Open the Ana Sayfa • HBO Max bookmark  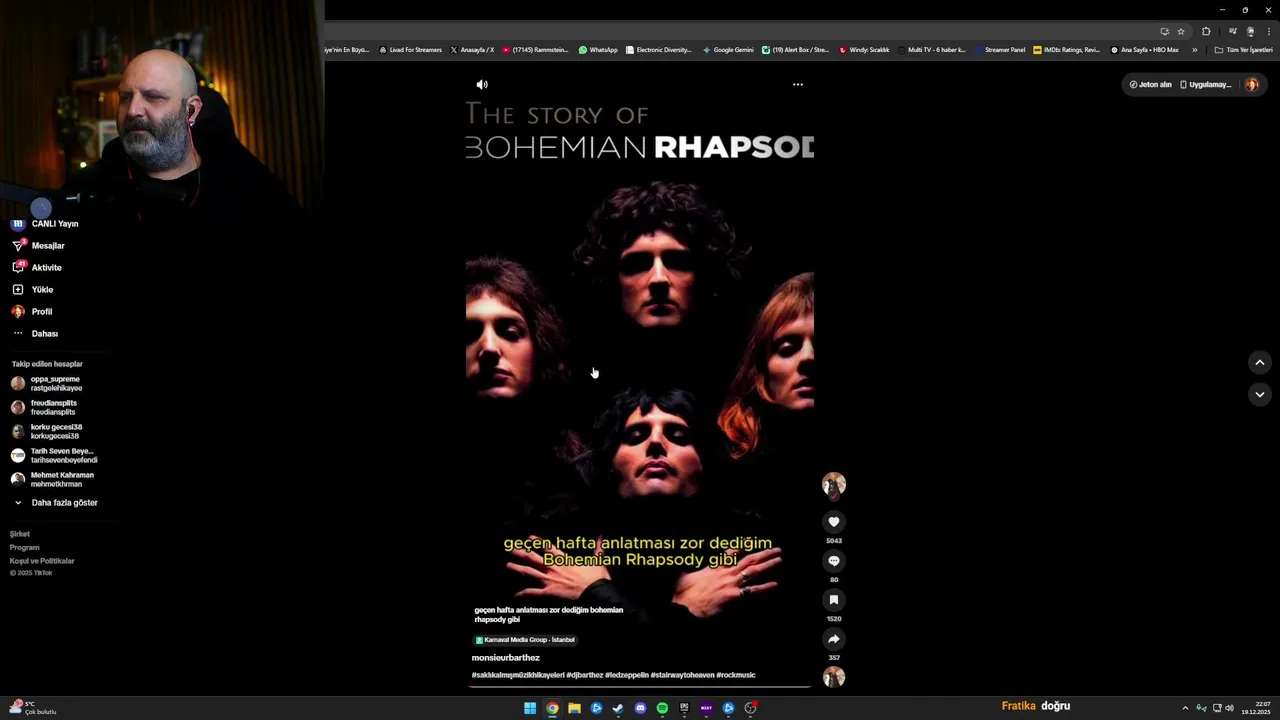(1145, 50)
